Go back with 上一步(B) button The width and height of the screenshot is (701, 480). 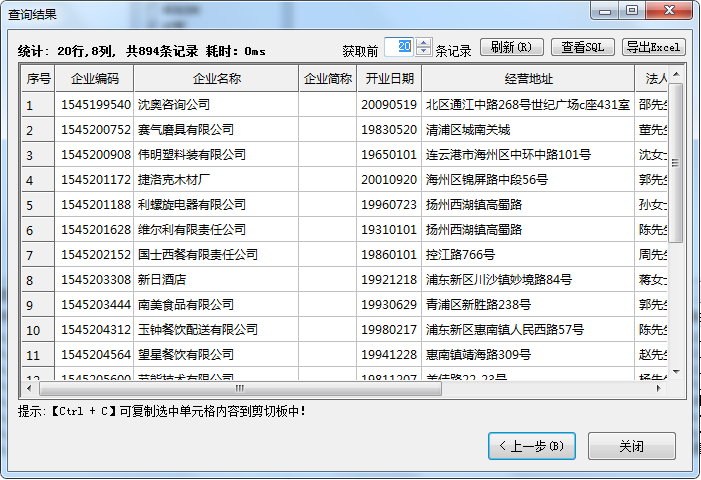pyautogui.click(x=531, y=446)
